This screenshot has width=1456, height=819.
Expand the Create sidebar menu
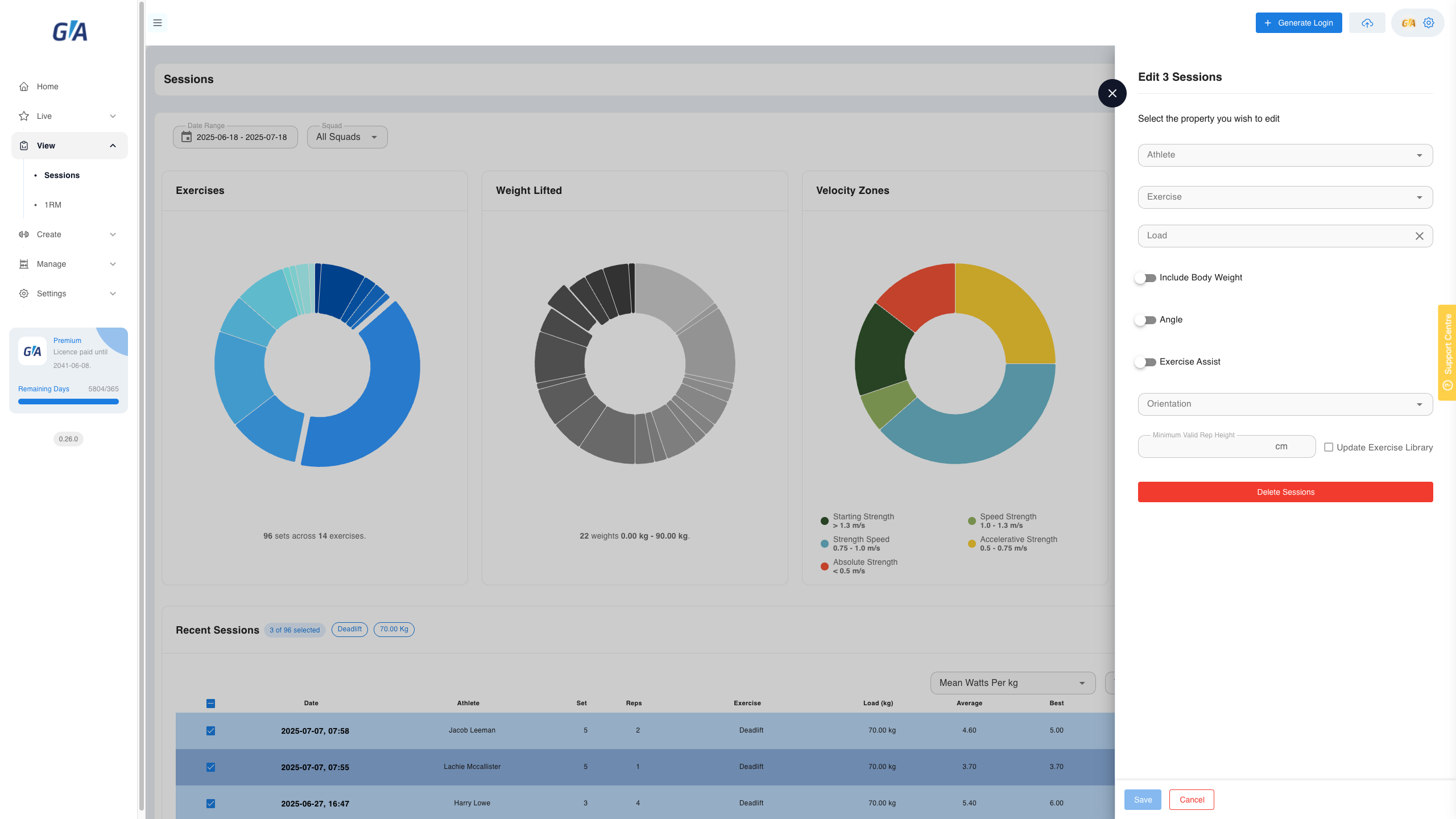[69, 234]
